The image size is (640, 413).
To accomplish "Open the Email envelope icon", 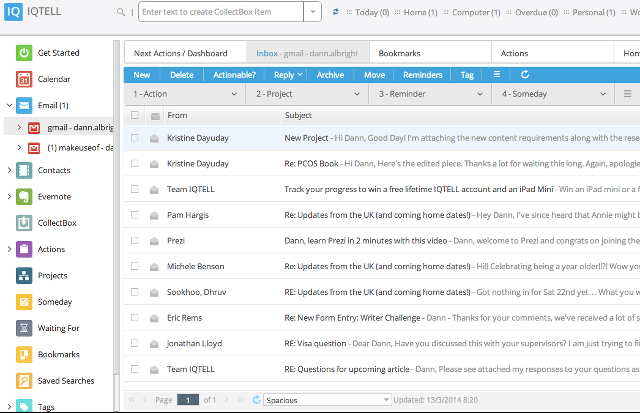I will [24, 105].
